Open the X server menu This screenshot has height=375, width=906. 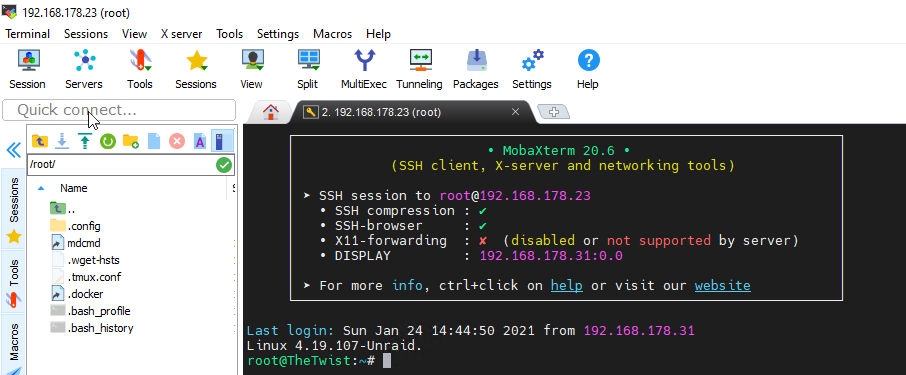[x=181, y=34]
